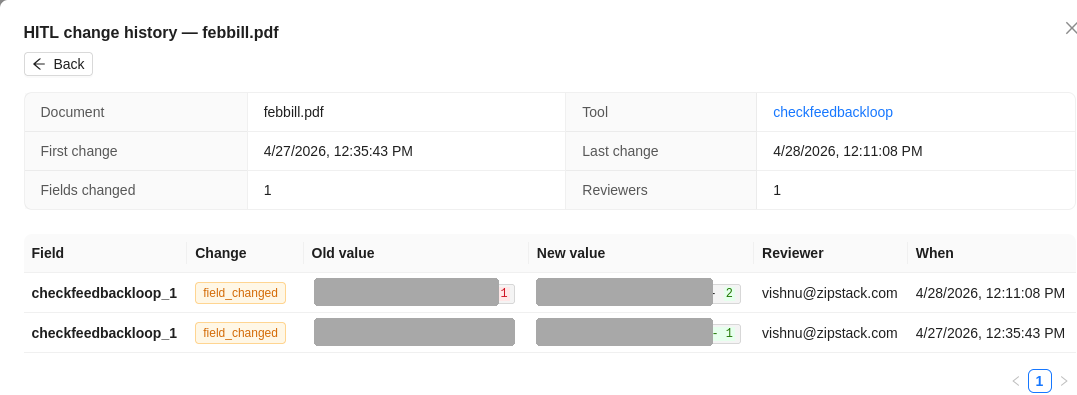Open the checkfeedbackloop tool link
The height and width of the screenshot is (395, 1077).
pyautogui.click(x=832, y=112)
